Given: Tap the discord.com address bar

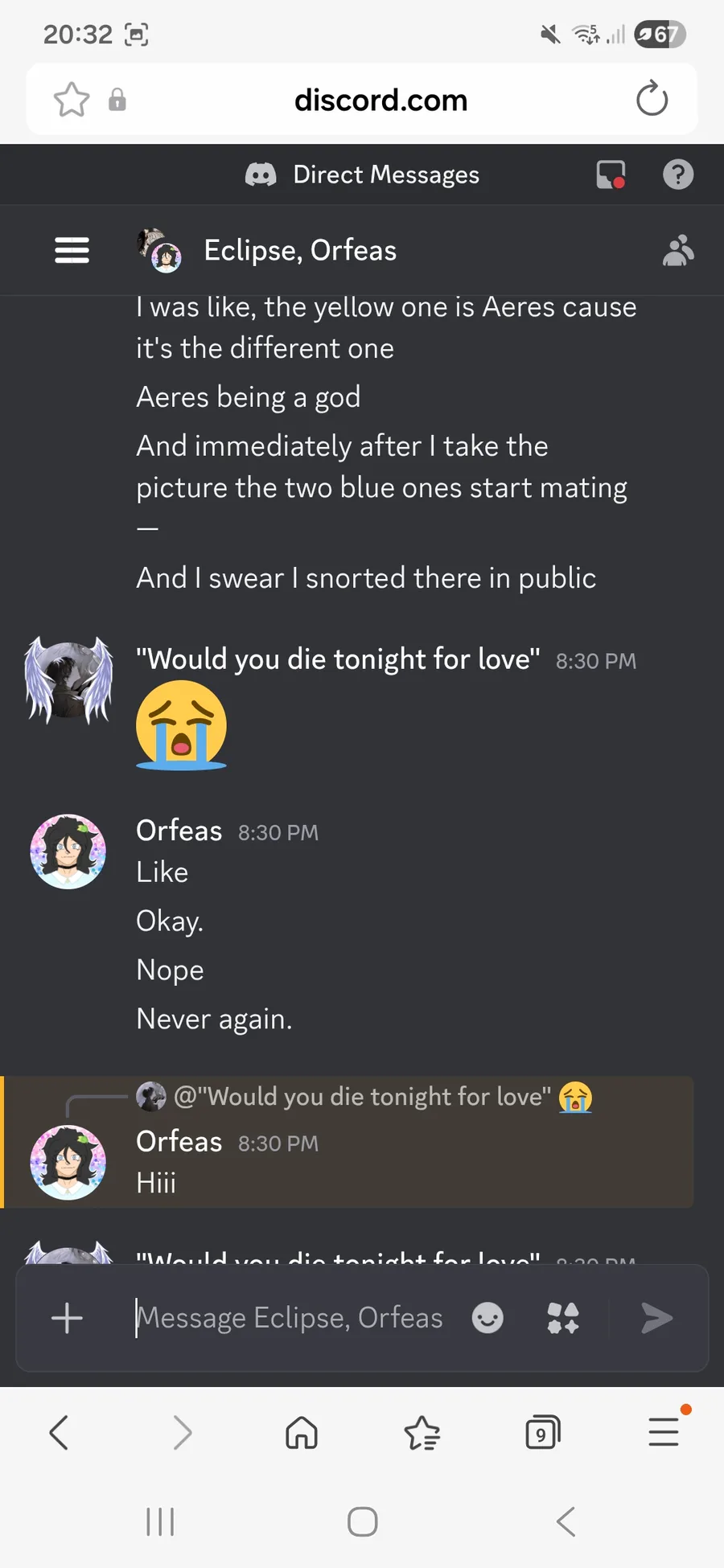Looking at the screenshot, I should tap(381, 100).
